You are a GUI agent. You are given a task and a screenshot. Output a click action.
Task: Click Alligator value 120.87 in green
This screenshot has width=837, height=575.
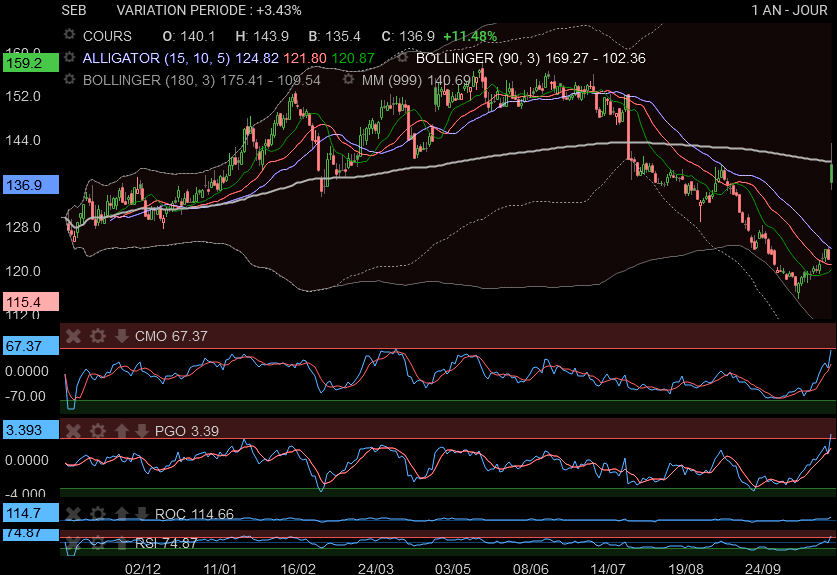(x=353, y=58)
